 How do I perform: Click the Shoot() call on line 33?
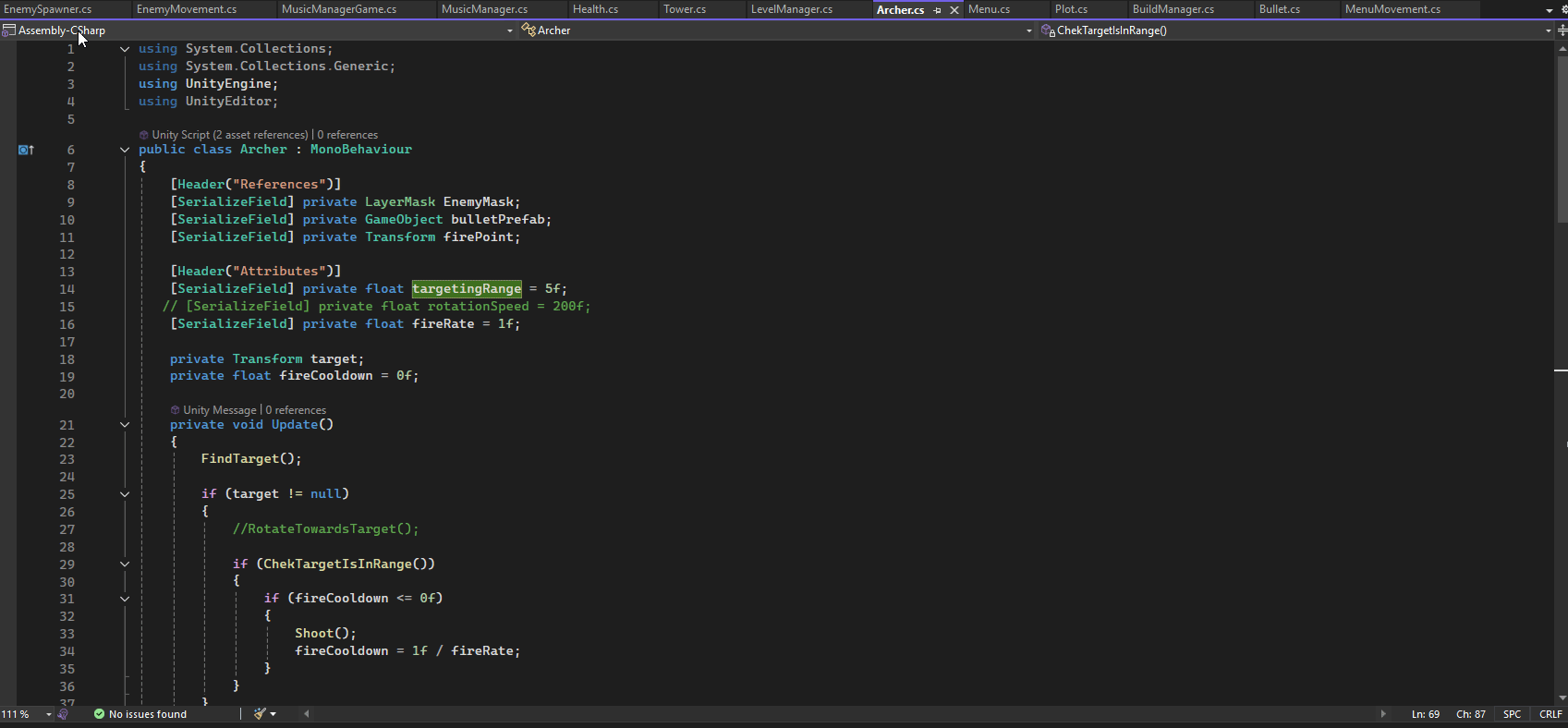pyautogui.click(x=326, y=634)
